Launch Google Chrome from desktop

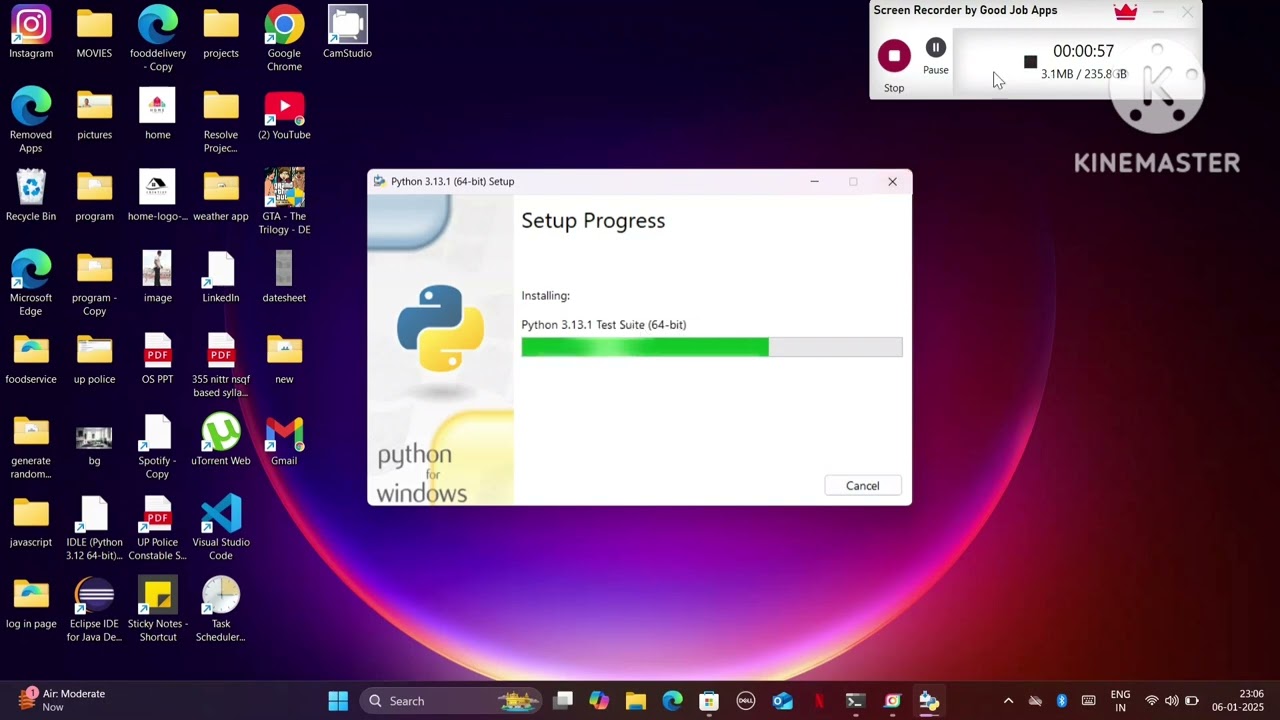coord(284,39)
